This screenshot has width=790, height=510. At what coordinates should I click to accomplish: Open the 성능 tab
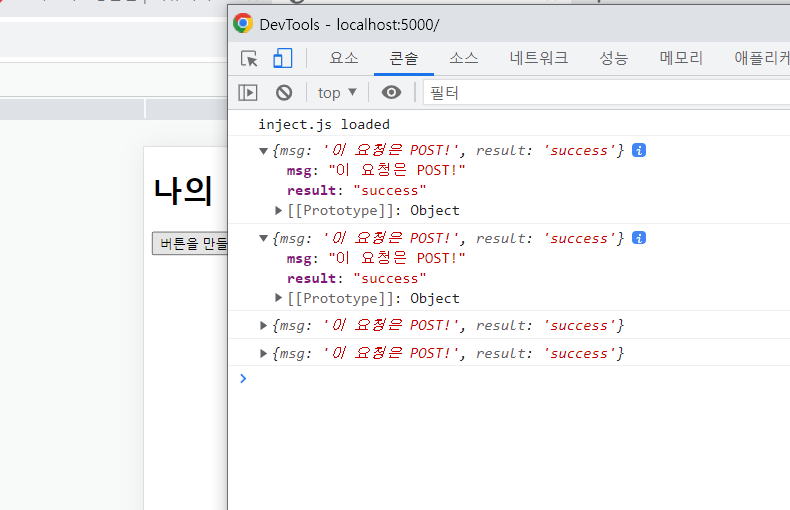(614, 58)
